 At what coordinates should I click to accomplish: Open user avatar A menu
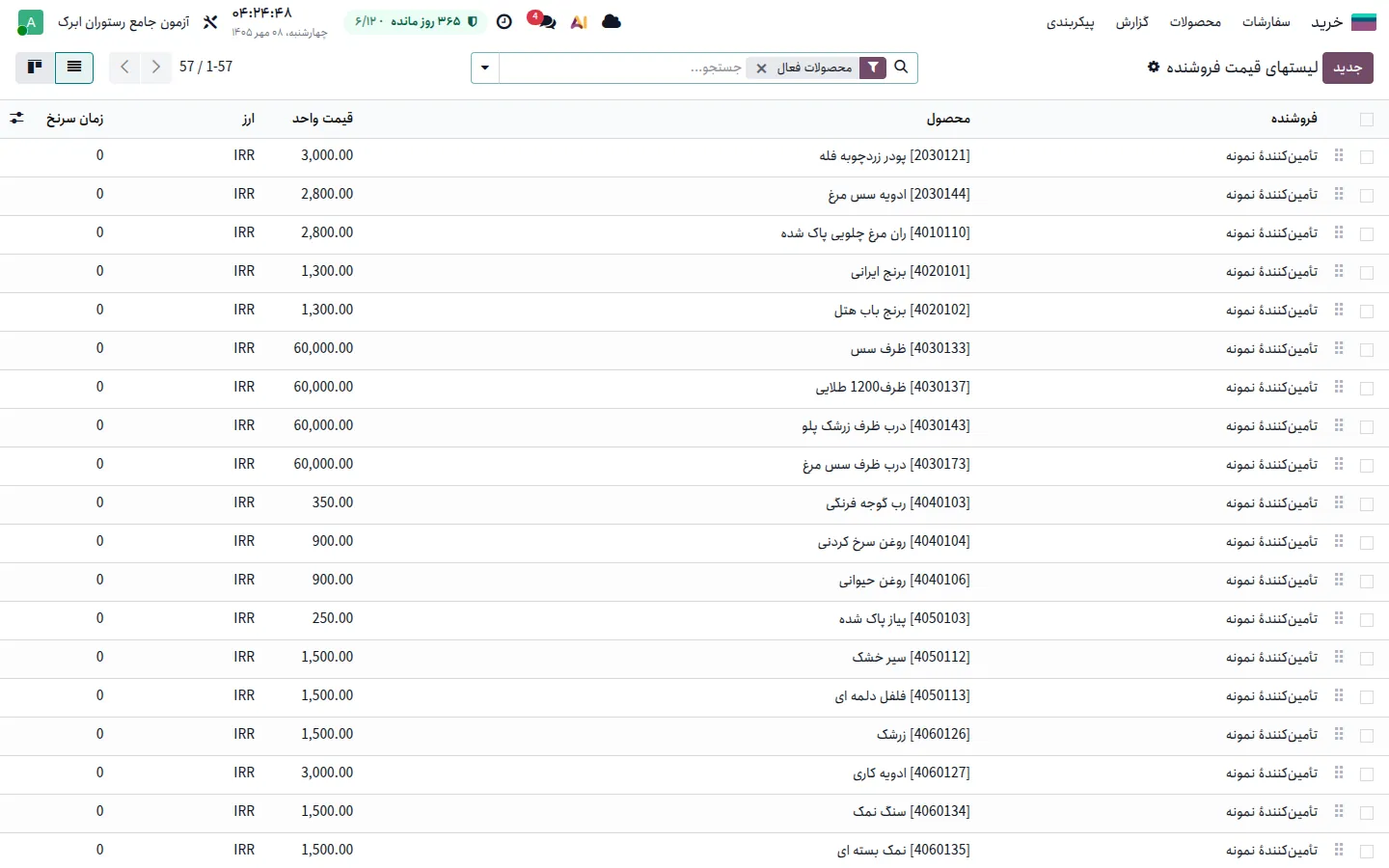pyautogui.click(x=30, y=21)
